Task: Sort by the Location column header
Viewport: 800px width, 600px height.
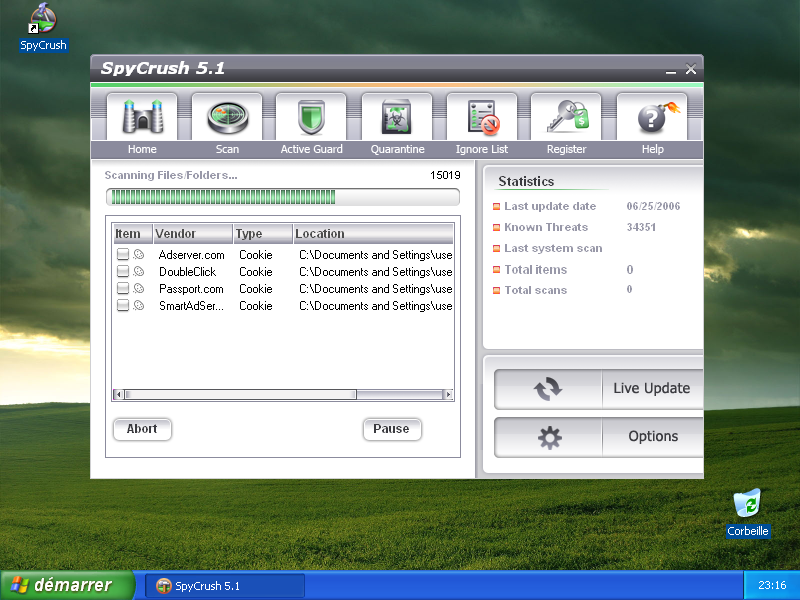Action: pos(373,234)
